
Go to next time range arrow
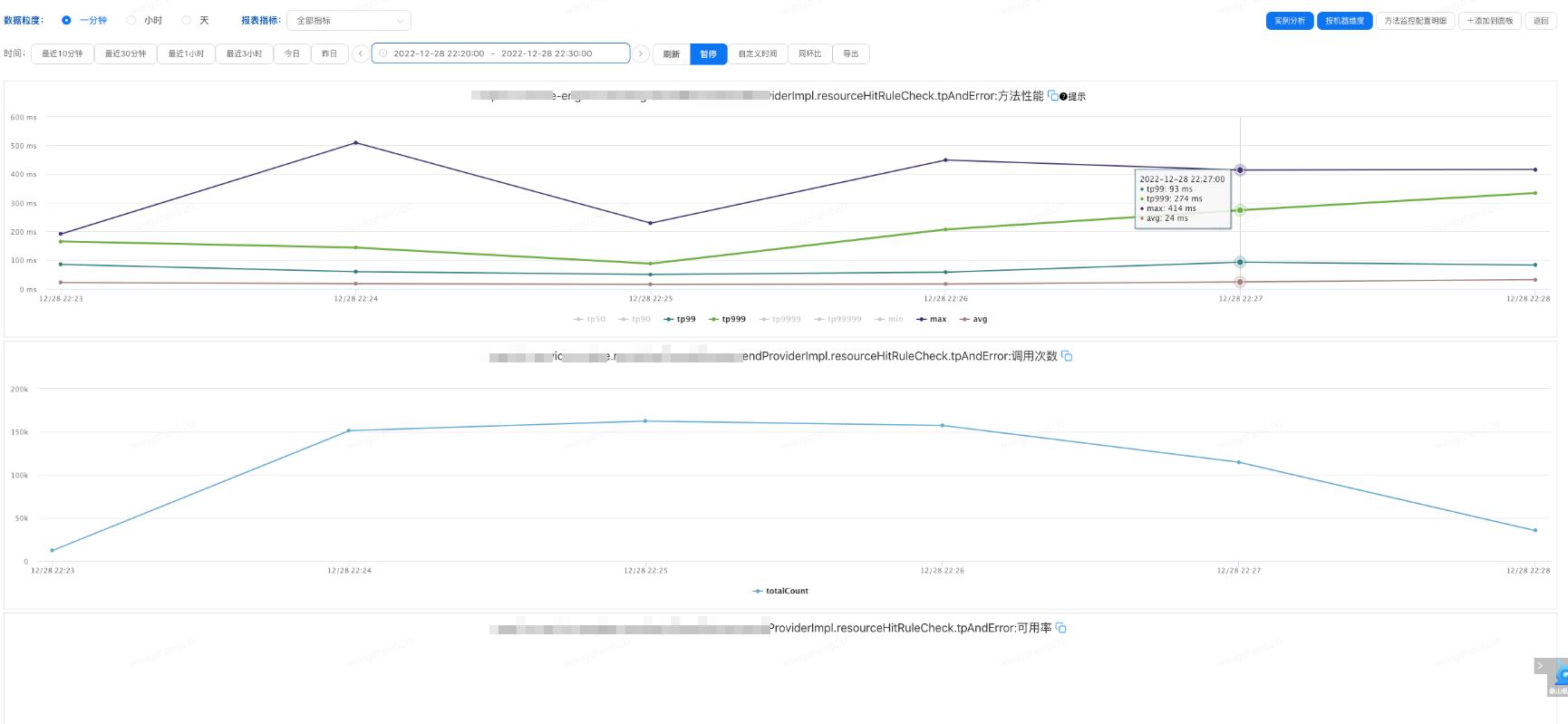(x=641, y=53)
